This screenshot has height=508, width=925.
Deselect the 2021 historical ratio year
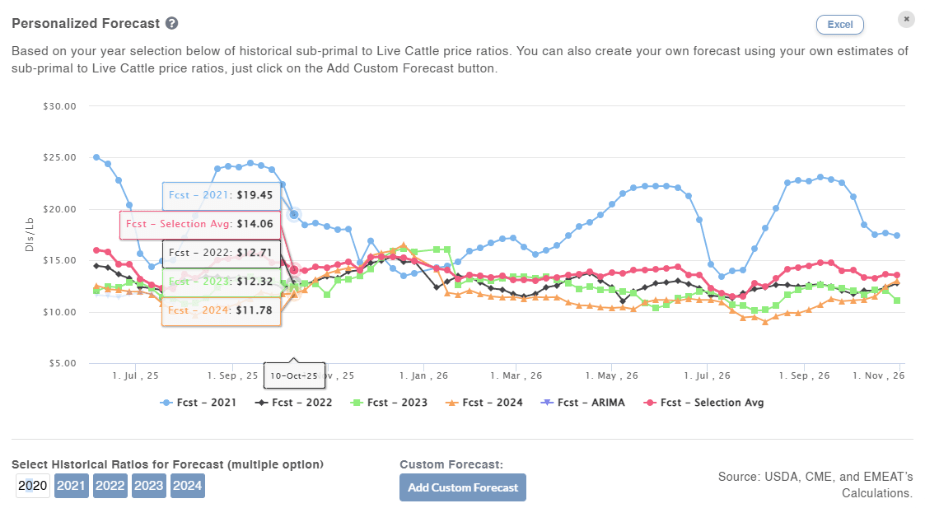point(71,486)
